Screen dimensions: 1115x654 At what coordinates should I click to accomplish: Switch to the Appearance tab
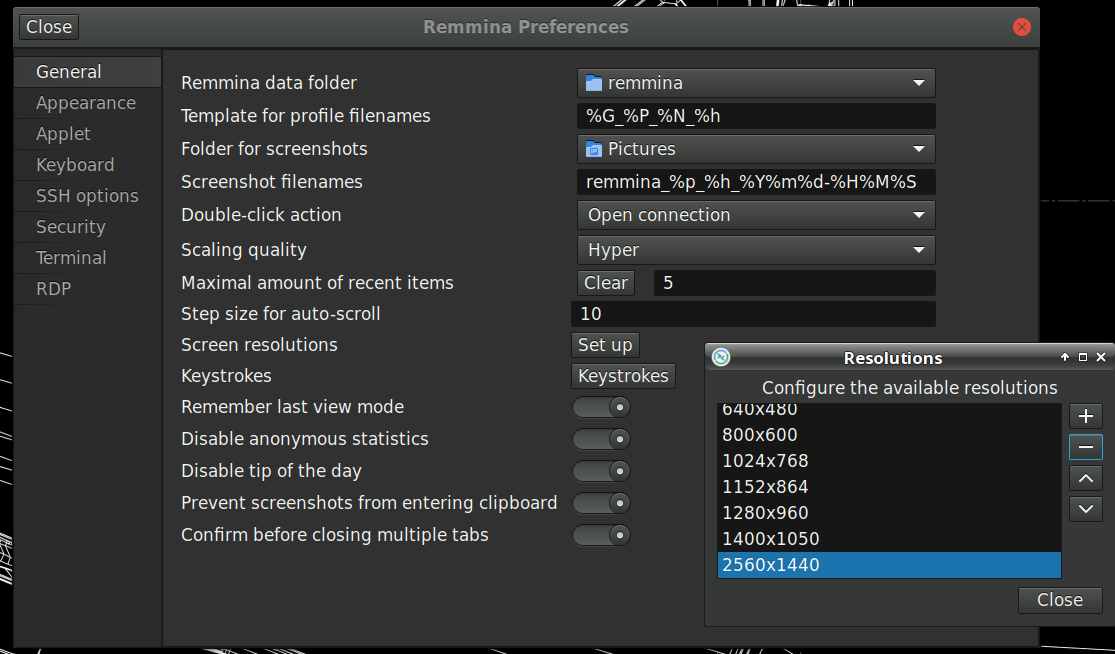pyautogui.click(x=86, y=103)
